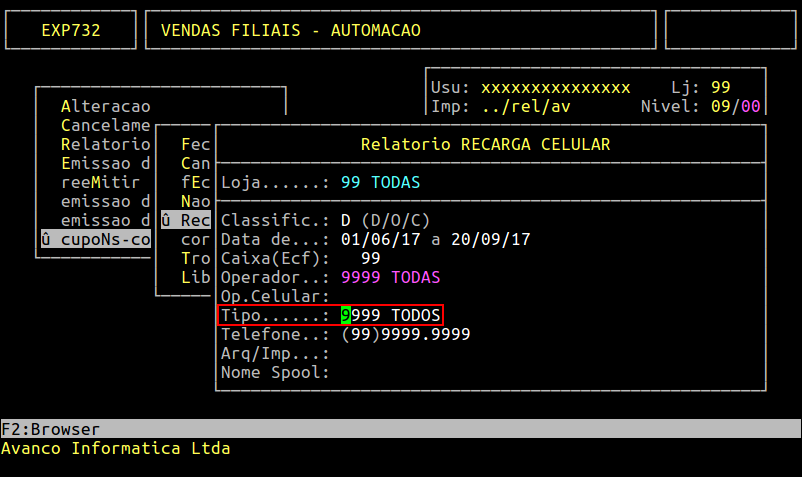Viewport: 802px width, 477px height.
Task: Click the highlighted Rec submenu item
Action: pos(187,220)
